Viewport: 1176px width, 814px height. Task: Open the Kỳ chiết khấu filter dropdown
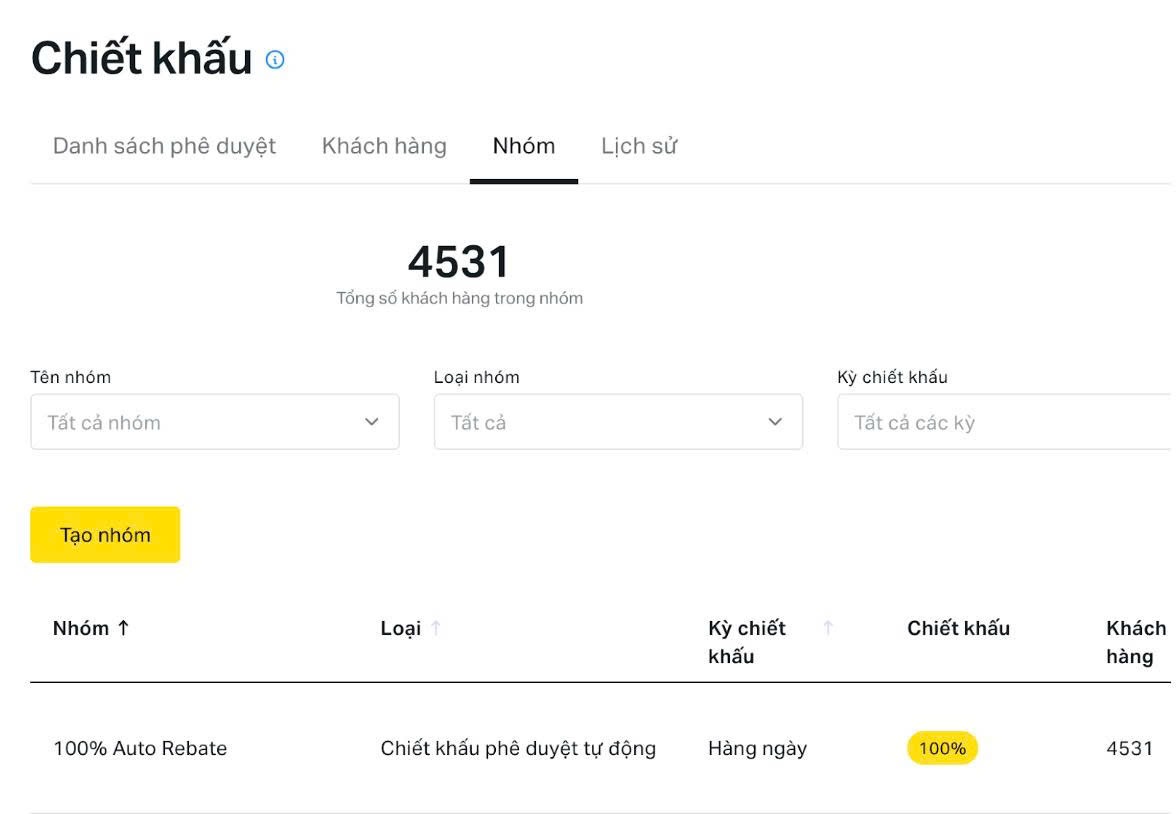pos(1004,422)
